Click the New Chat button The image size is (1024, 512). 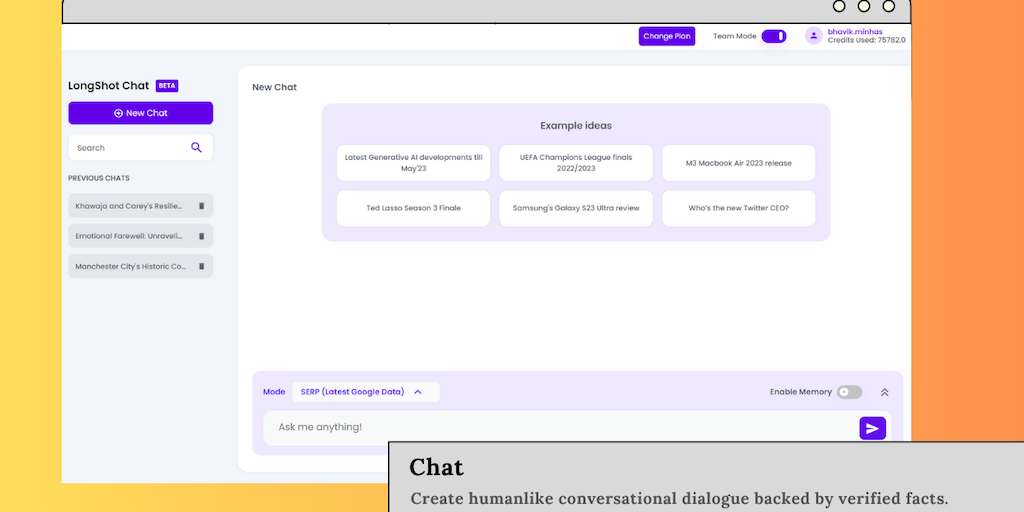tap(140, 113)
